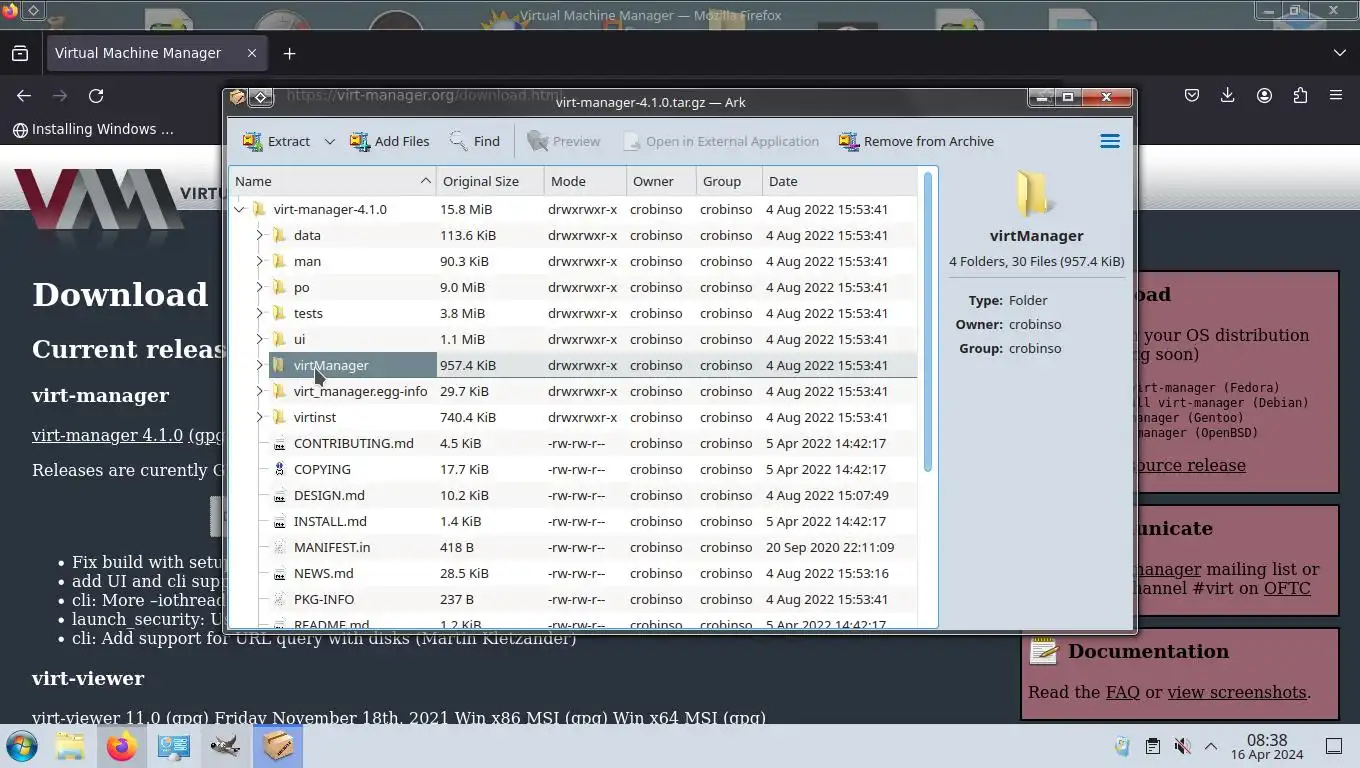The width and height of the screenshot is (1360, 768).
Task: Select the data folder icon
Action: click(x=279, y=235)
